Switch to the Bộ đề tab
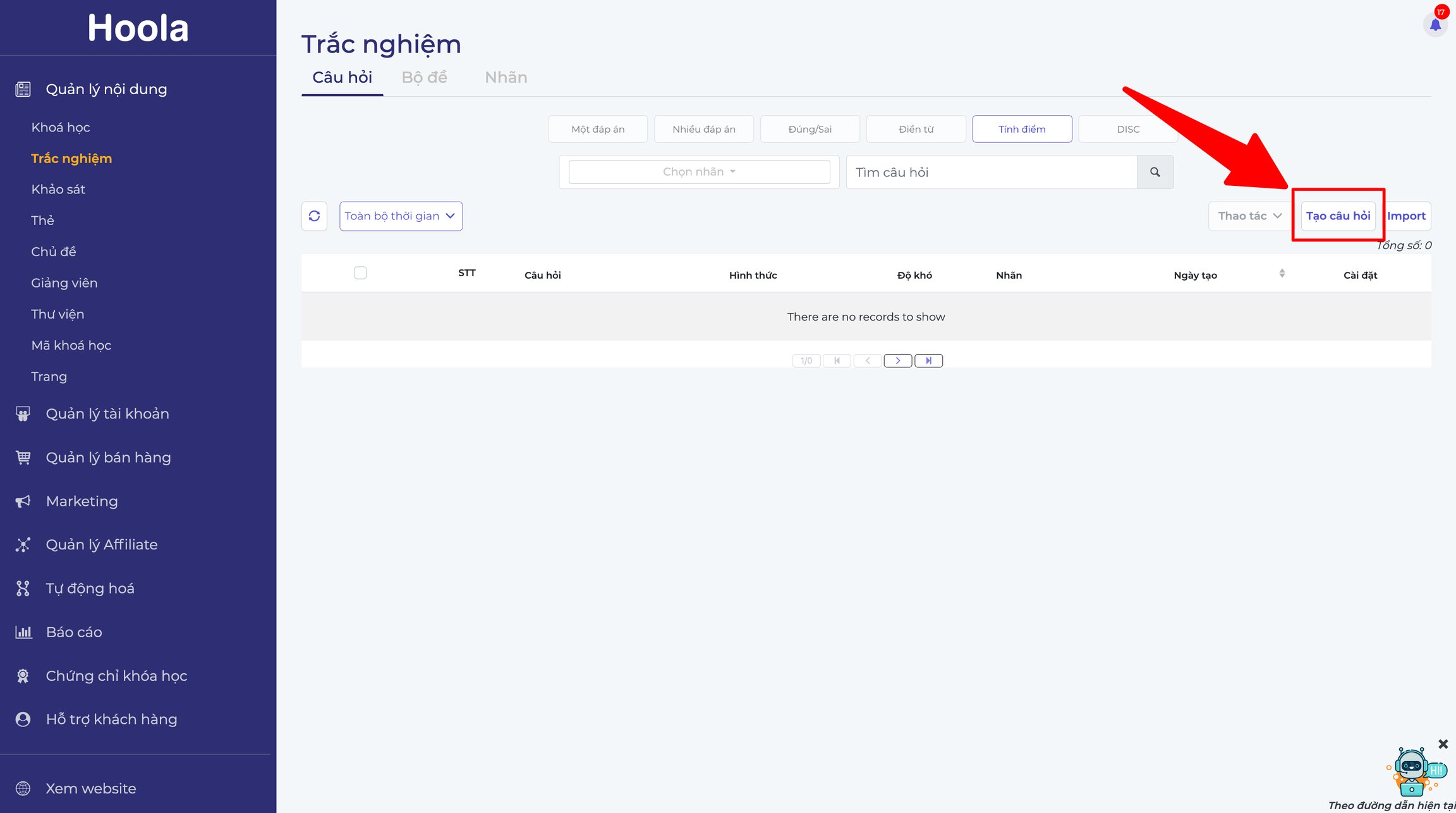 424,77
